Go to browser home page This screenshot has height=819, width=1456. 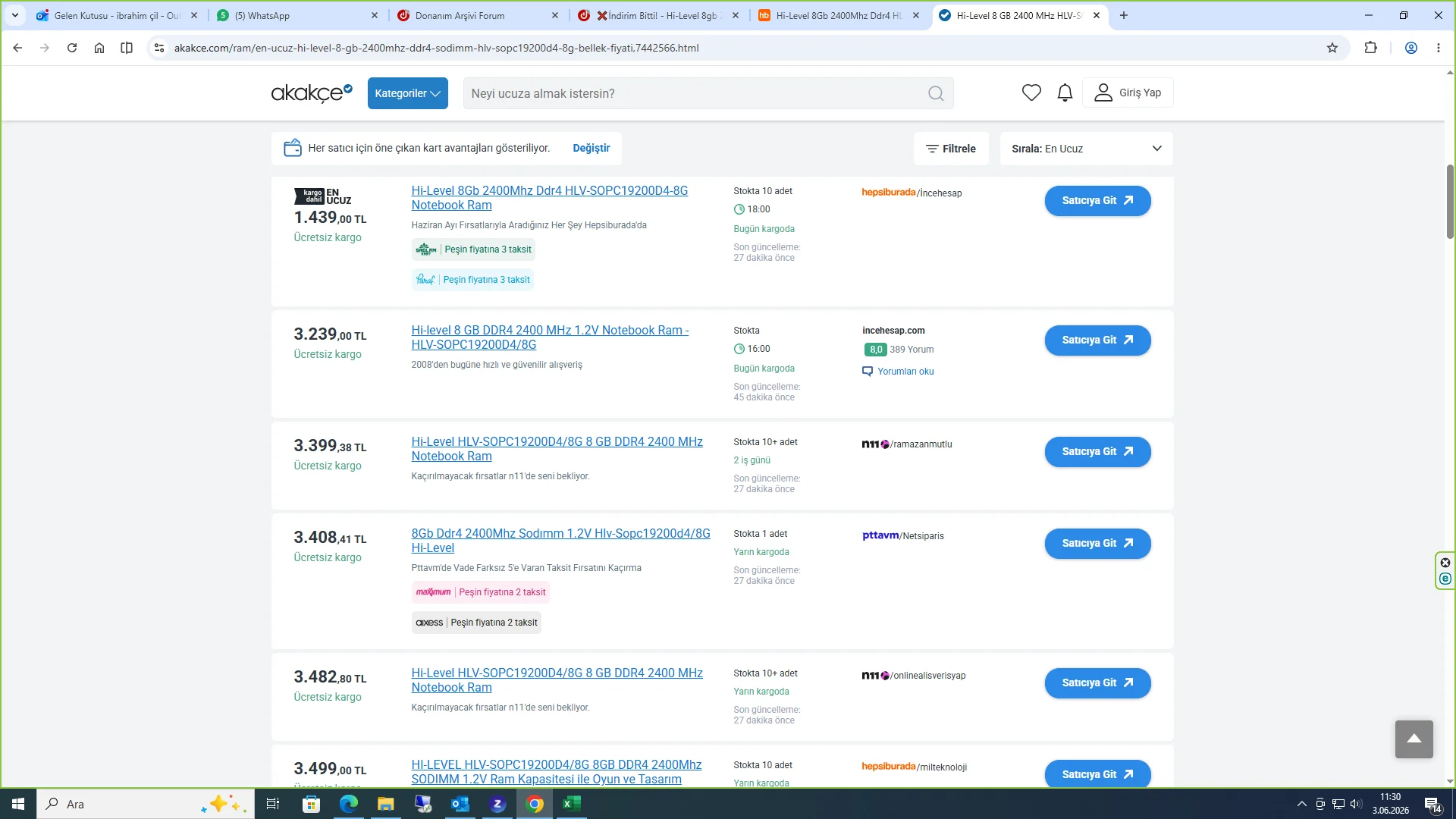coord(99,48)
